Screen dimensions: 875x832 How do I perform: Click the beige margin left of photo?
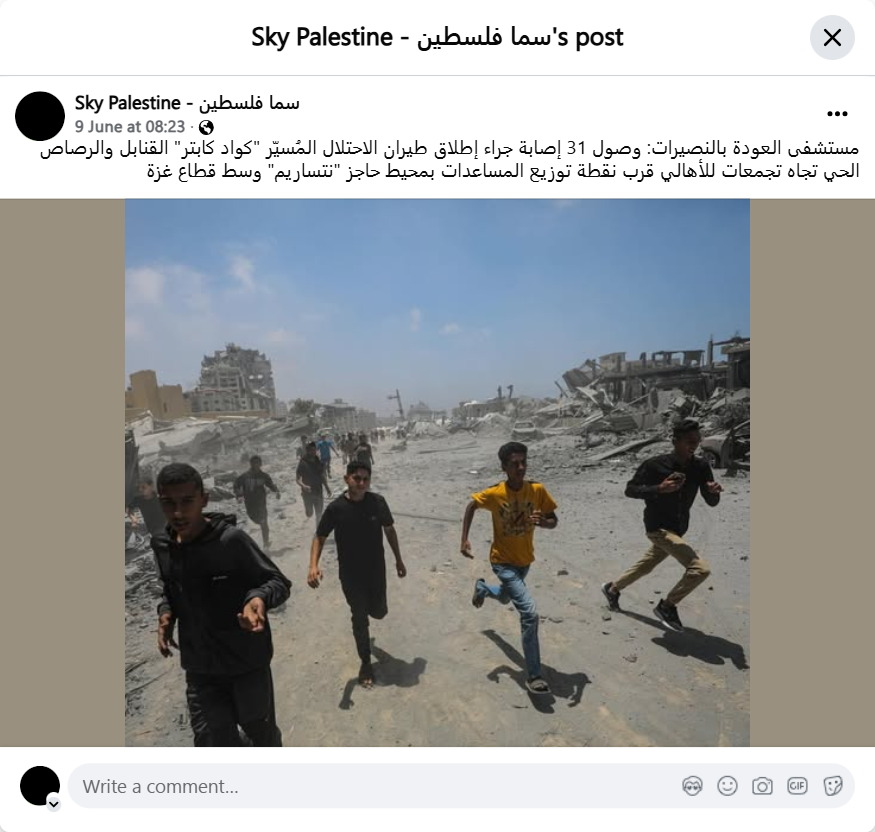(x=62, y=473)
